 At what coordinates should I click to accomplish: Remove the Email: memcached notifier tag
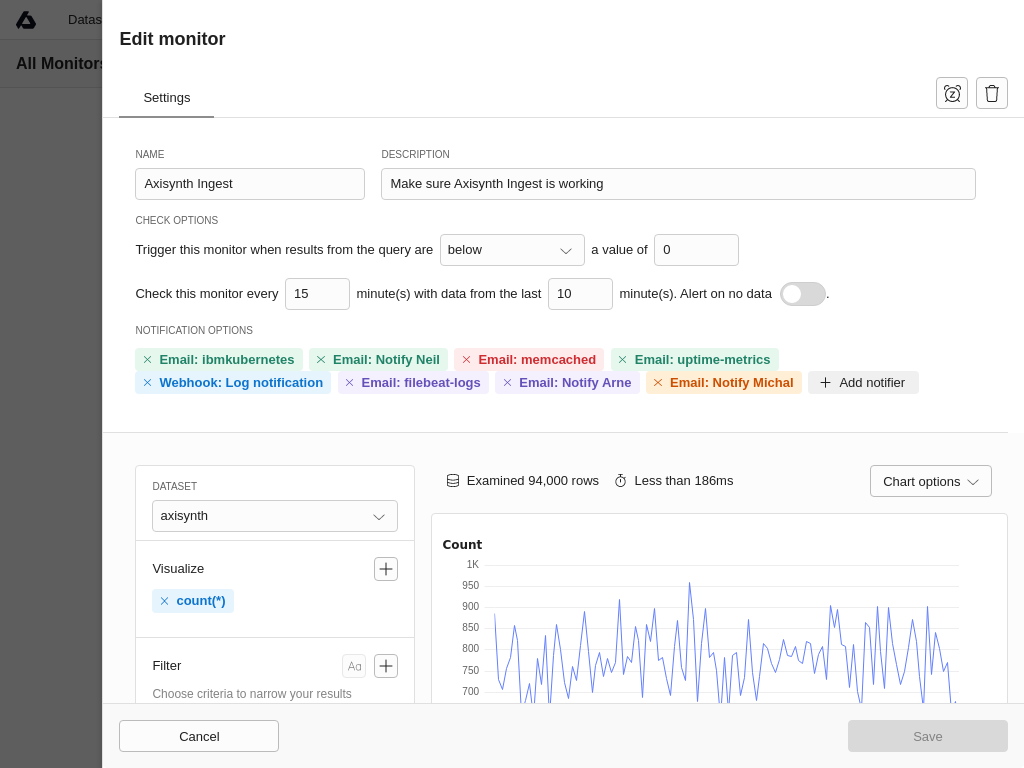click(x=466, y=360)
